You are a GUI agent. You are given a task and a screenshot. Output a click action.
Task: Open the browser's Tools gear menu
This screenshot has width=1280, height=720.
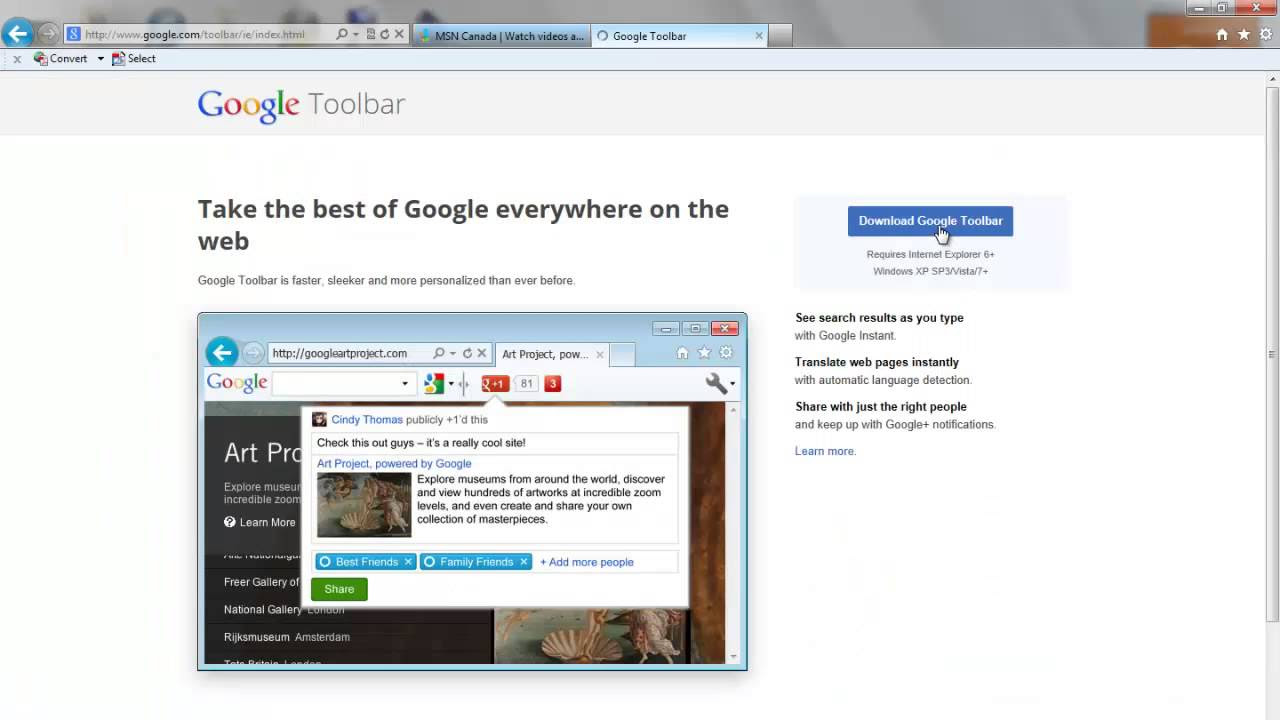[x=1266, y=35]
